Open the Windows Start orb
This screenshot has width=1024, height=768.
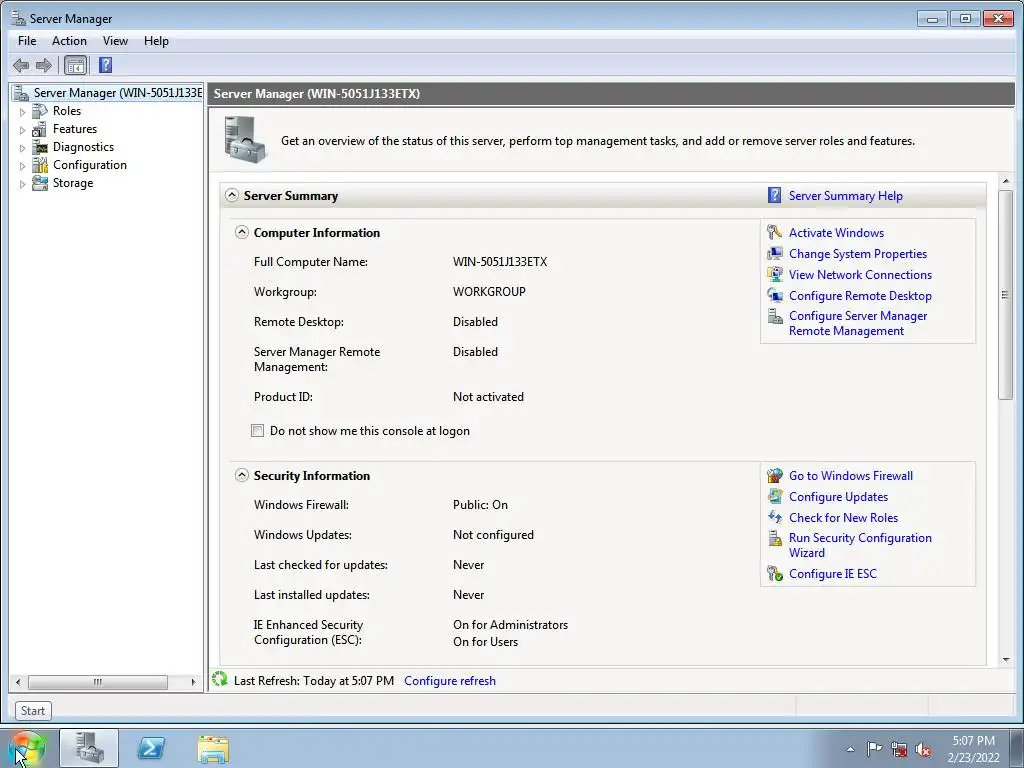click(x=26, y=748)
